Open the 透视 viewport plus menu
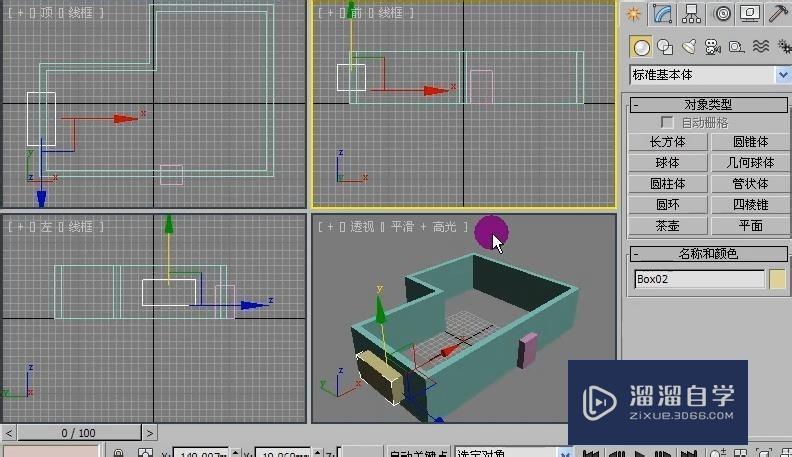Viewport: 792px width, 457px height. coord(330,227)
